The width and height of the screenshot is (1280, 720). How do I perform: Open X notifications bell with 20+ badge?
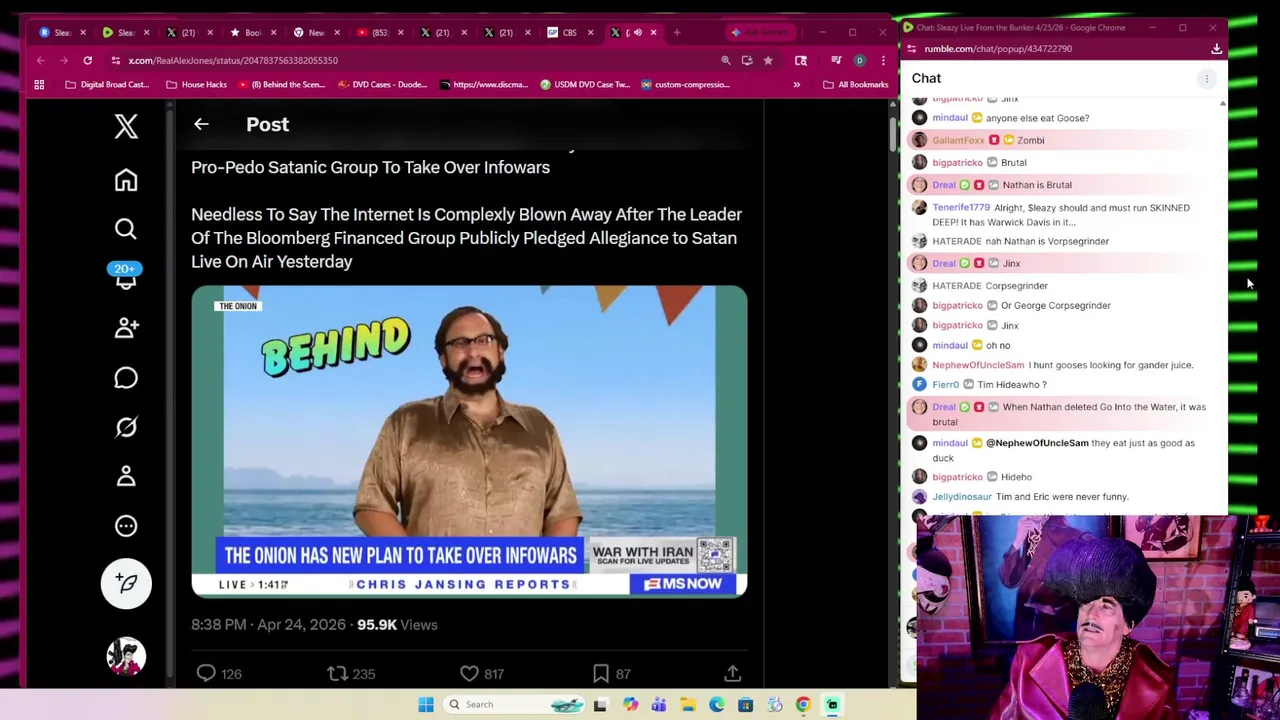click(125, 277)
